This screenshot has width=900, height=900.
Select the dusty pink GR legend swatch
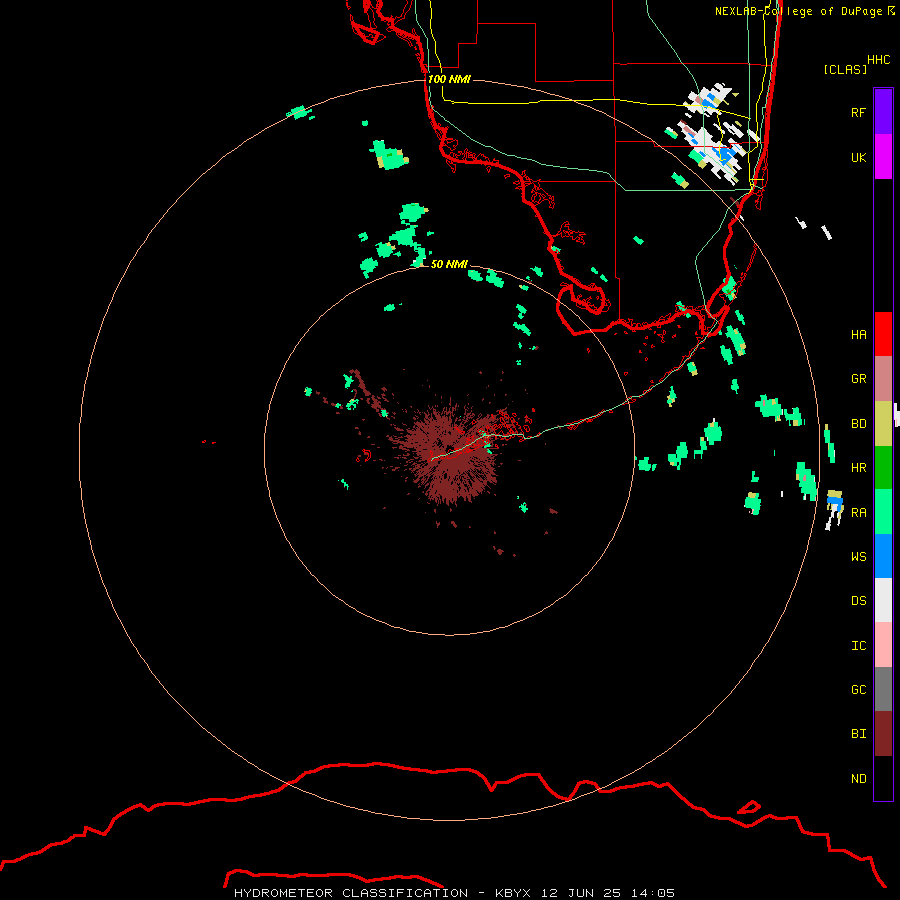883,379
